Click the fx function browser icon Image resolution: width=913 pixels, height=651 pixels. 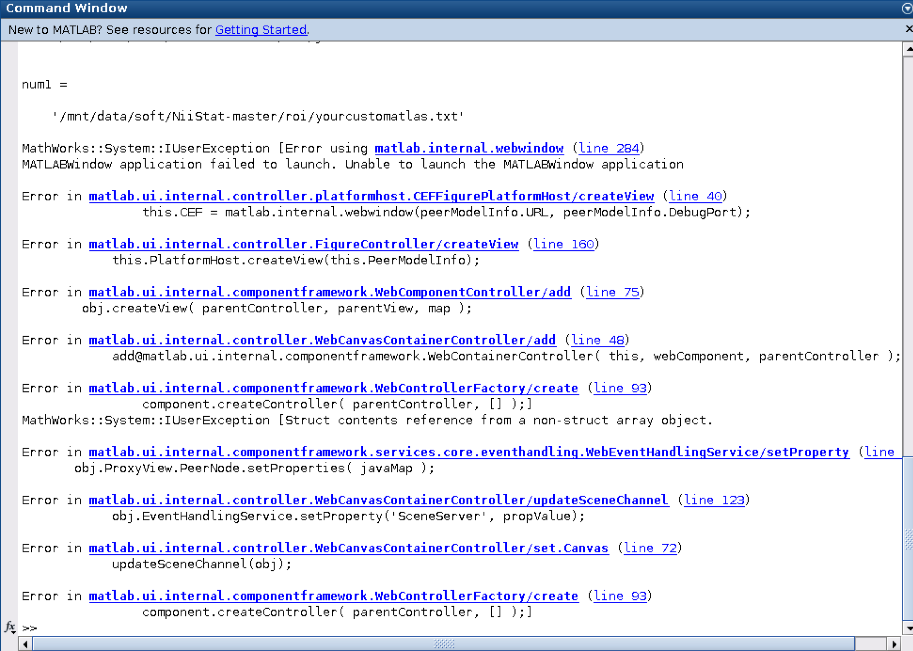(x=10, y=627)
